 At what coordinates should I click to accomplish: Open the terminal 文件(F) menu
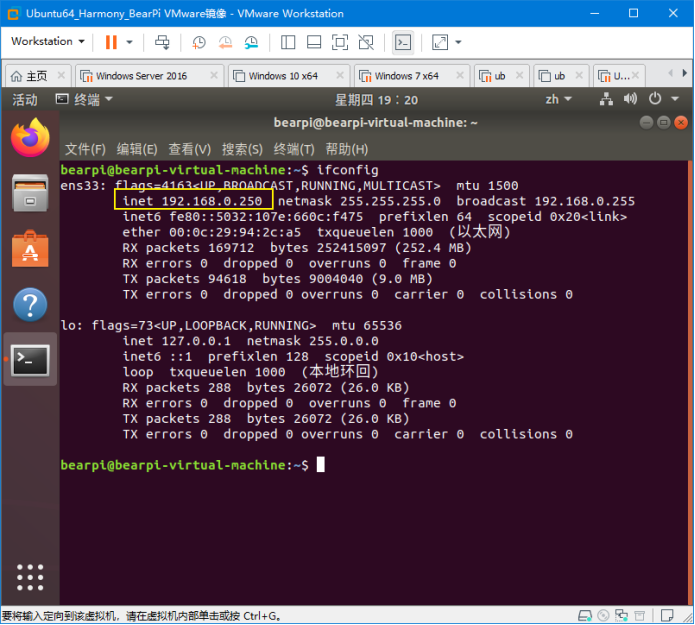(x=85, y=149)
